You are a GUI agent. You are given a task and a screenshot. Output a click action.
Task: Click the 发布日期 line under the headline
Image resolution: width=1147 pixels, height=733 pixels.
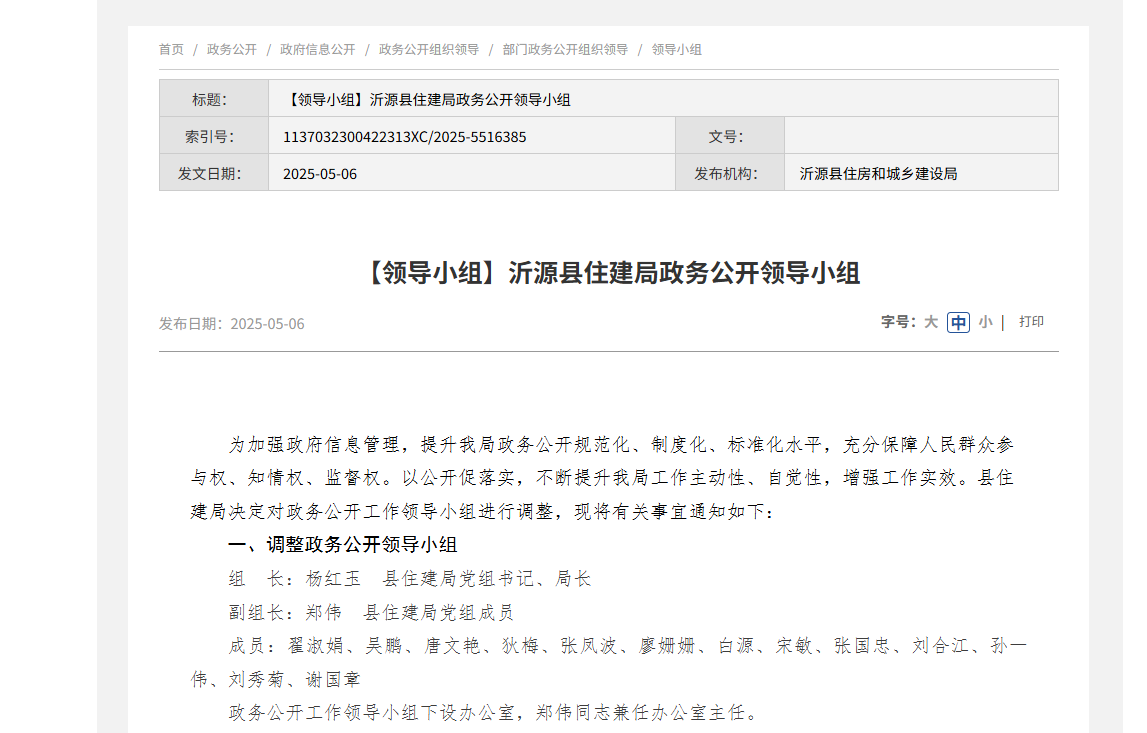231,324
